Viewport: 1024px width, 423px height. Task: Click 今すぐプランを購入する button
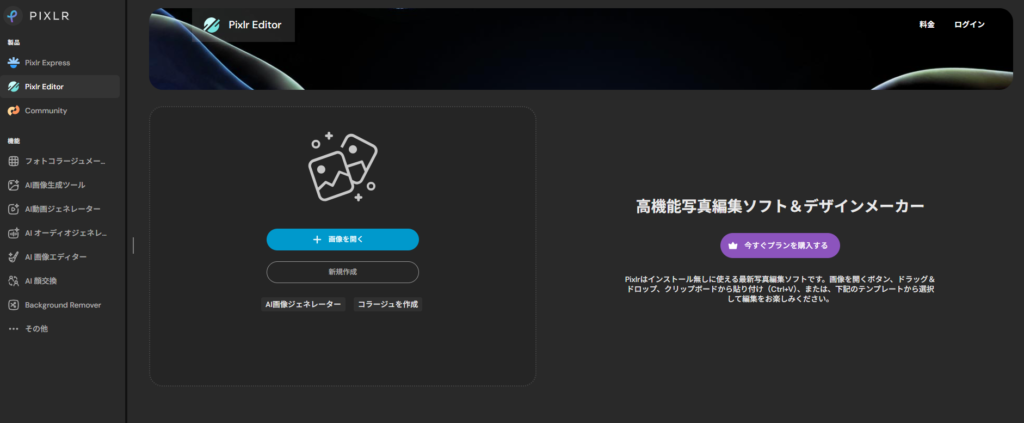[780, 246]
